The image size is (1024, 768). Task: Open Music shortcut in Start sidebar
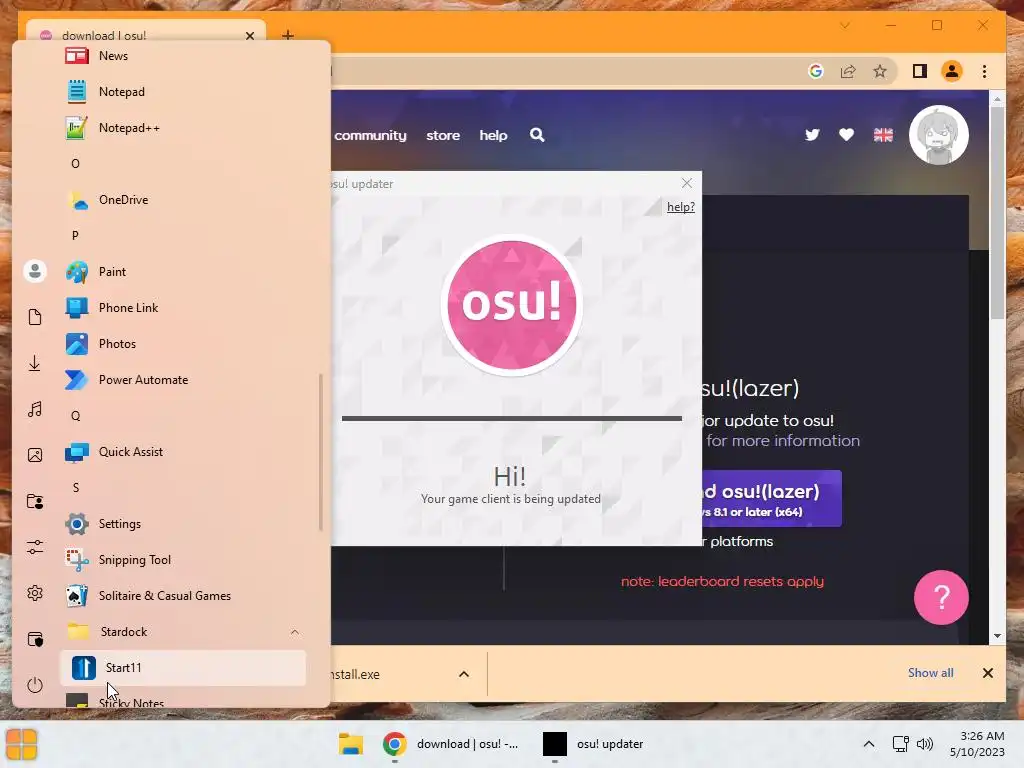point(35,409)
